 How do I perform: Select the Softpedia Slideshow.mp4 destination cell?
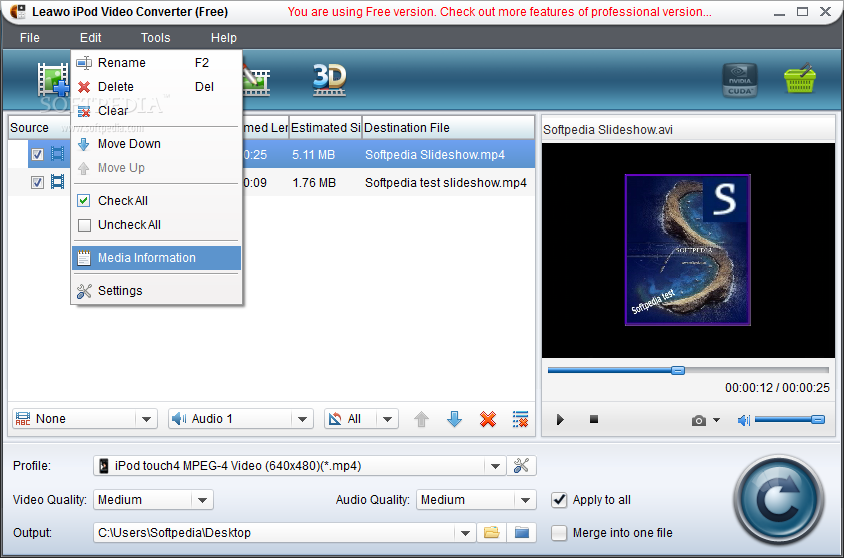pos(435,155)
